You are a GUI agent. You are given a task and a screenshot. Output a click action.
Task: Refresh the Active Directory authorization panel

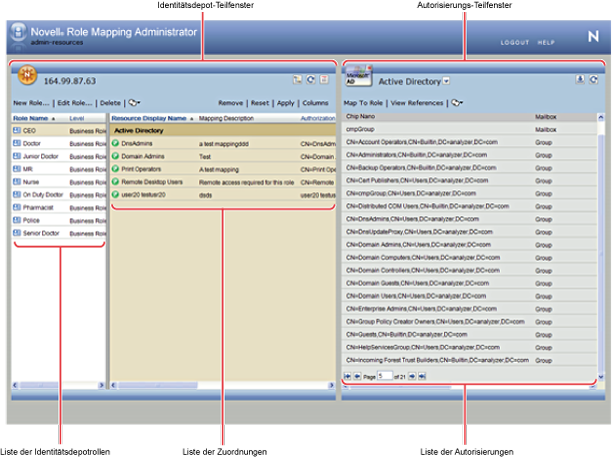(594, 80)
